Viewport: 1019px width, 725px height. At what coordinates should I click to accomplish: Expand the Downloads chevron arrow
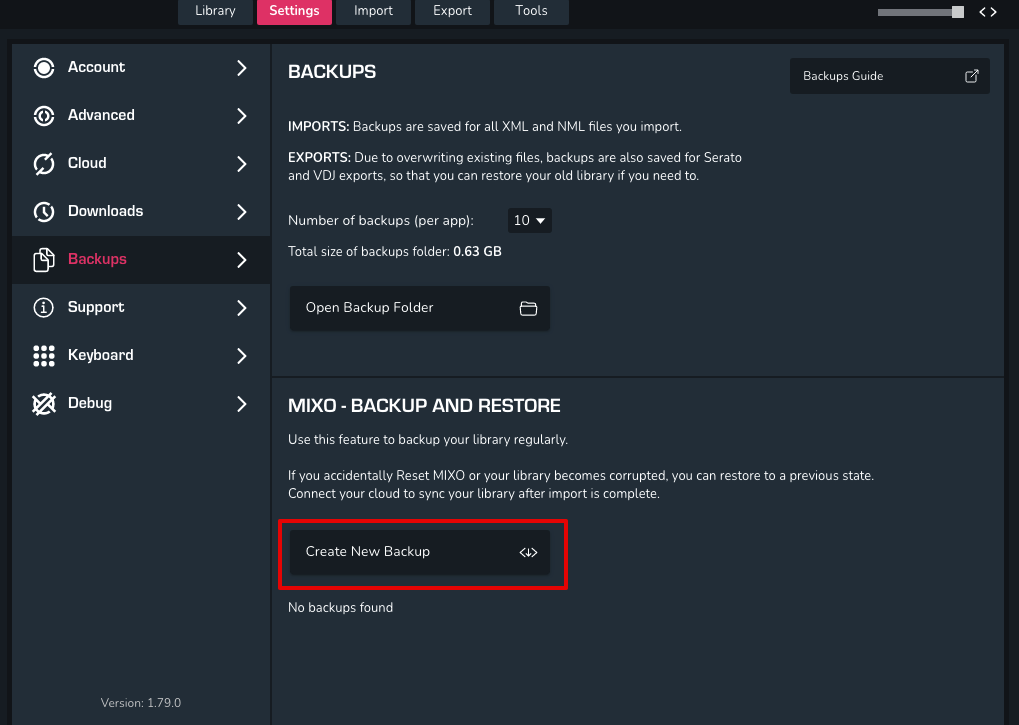(242, 212)
